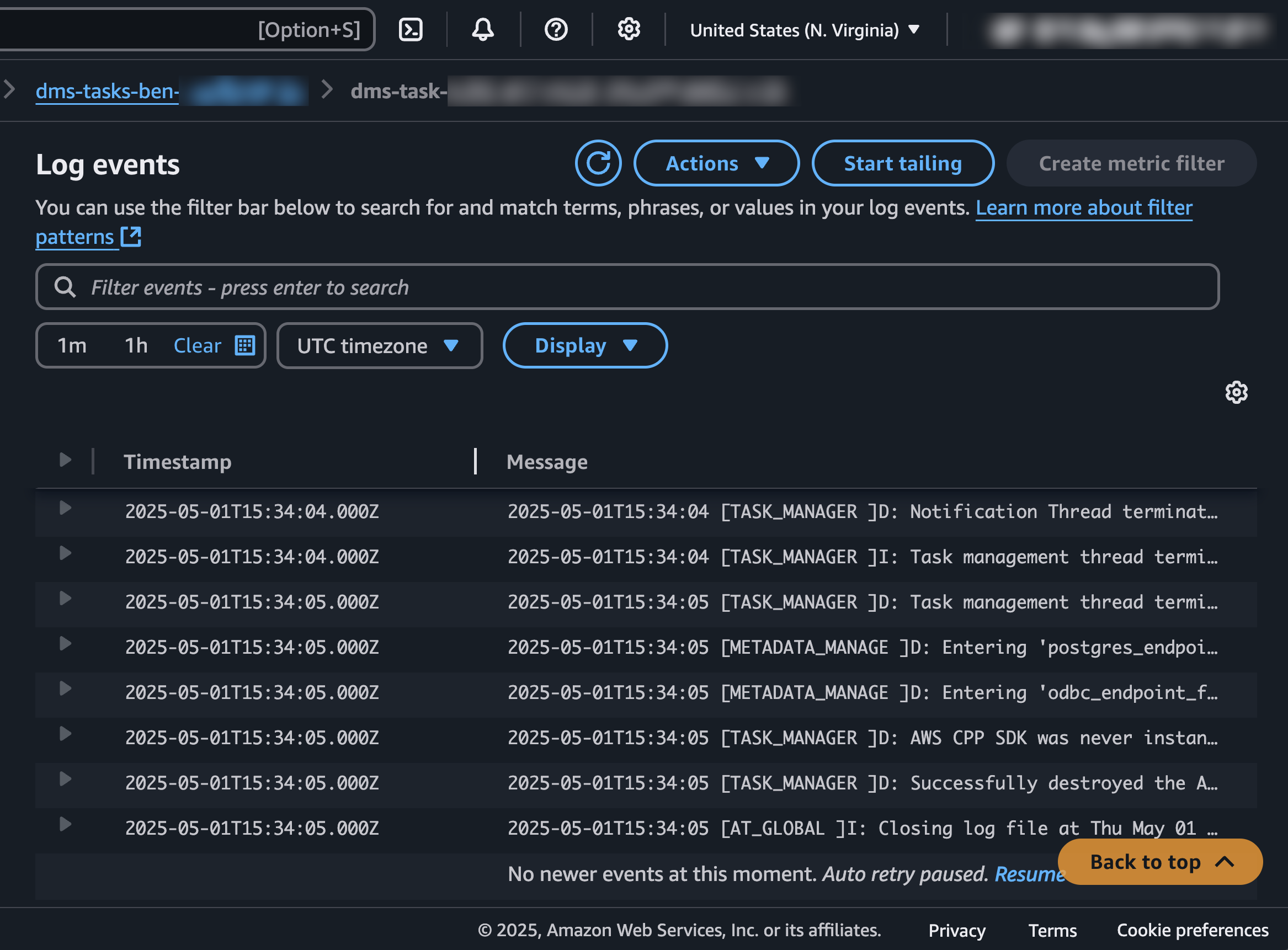Open the CloudShell terminal icon
Image resolution: width=1288 pixels, height=950 pixels.
point(411,29)
